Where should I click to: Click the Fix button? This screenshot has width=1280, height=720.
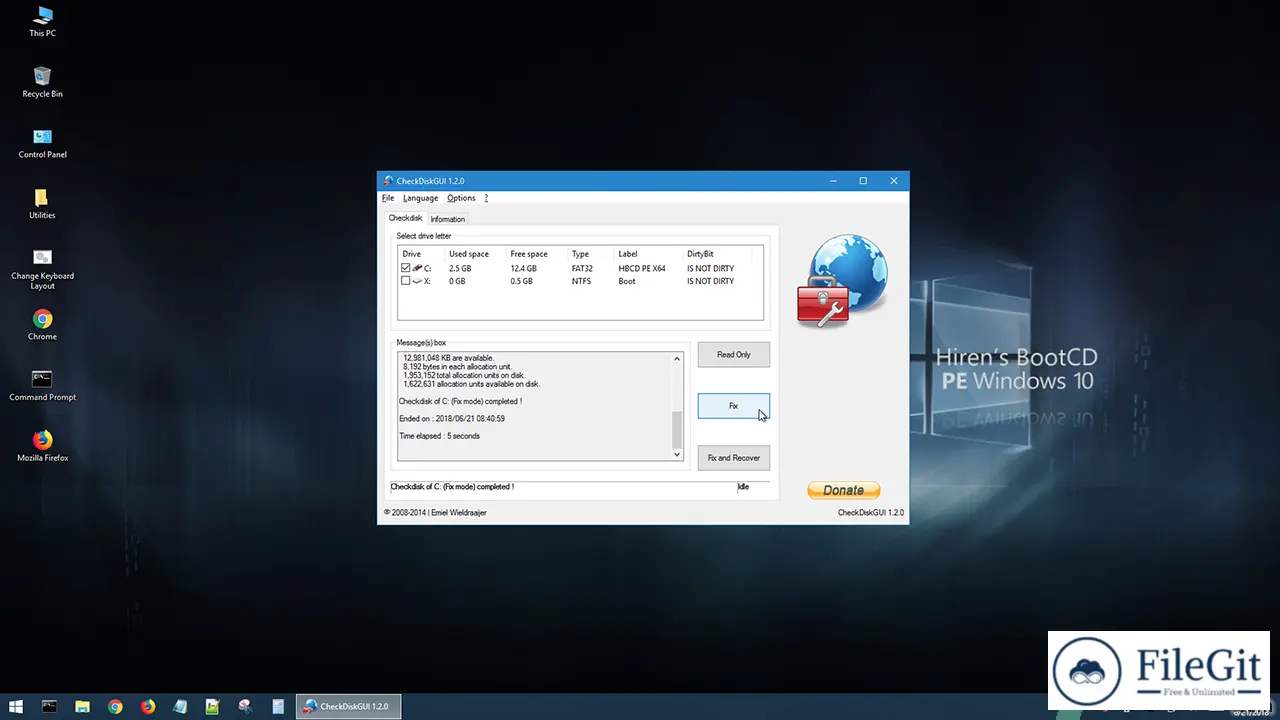coord(733,406)
